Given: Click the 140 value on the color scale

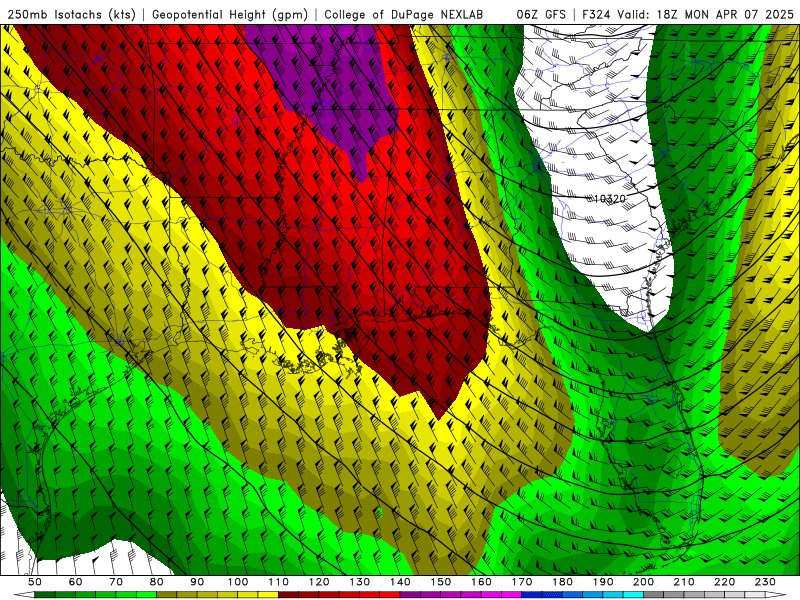Looking at the screenshot, I should coord(400,582).
